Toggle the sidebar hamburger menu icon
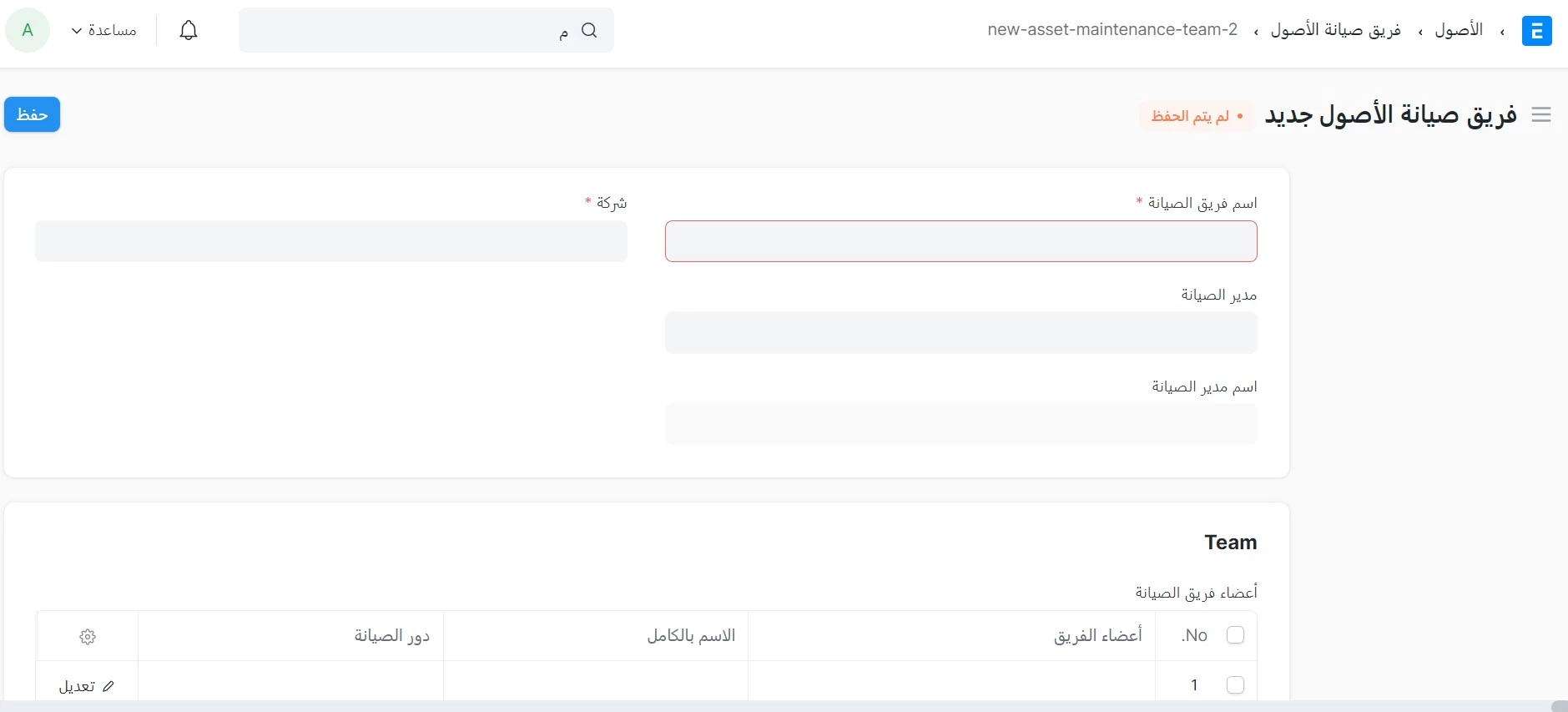Viewport: 1568px width, 712px height. (x=1541, y=115)
